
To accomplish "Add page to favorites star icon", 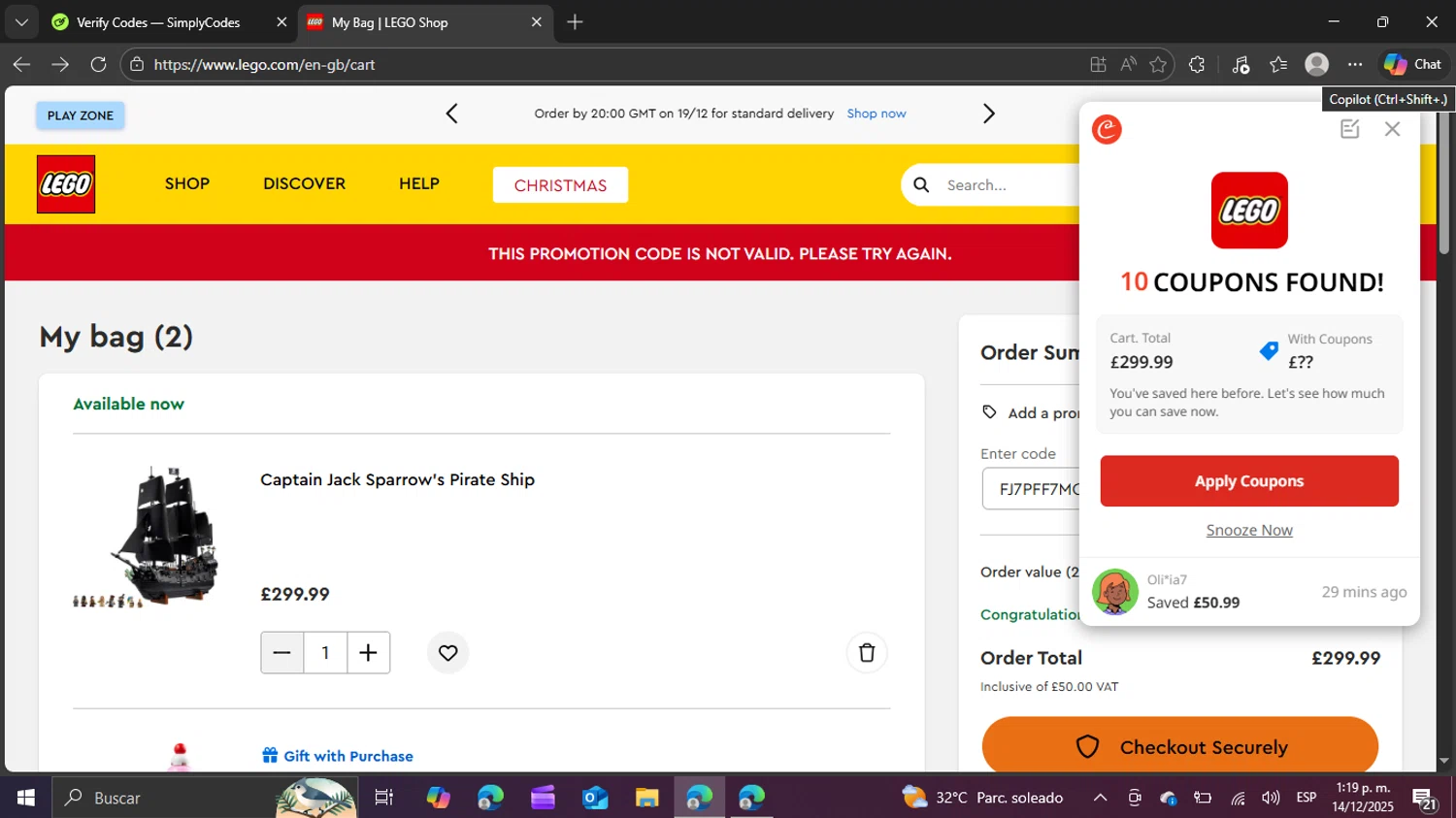I will click(x=1158, y=64).
